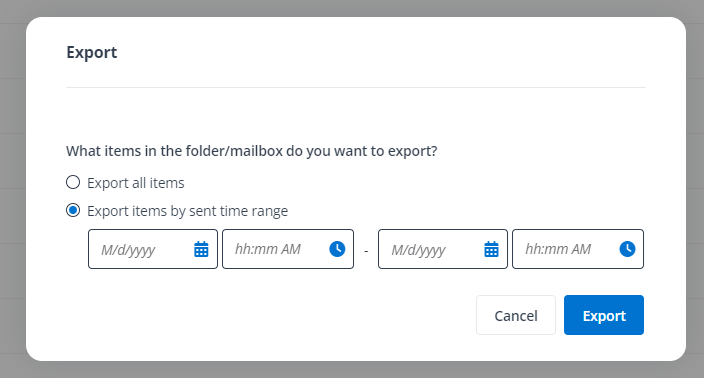This screenshot has height=378, width=704.
Task: Open the start time clock picker
Action: (337, 249)
